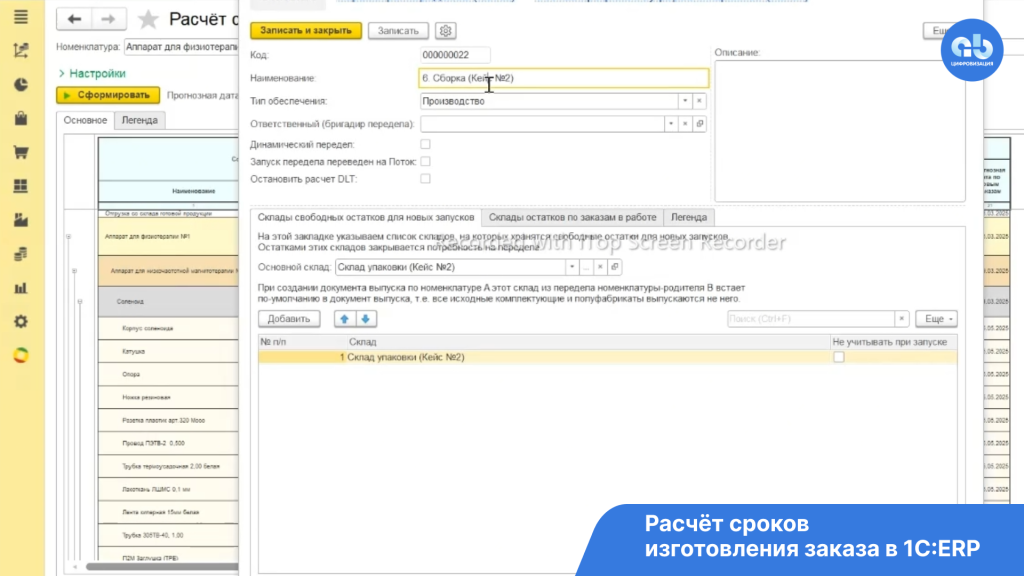Viewport: 1024px width, 576px height.
Task: Go forward with the right arrow button
Action: point(108,19)
